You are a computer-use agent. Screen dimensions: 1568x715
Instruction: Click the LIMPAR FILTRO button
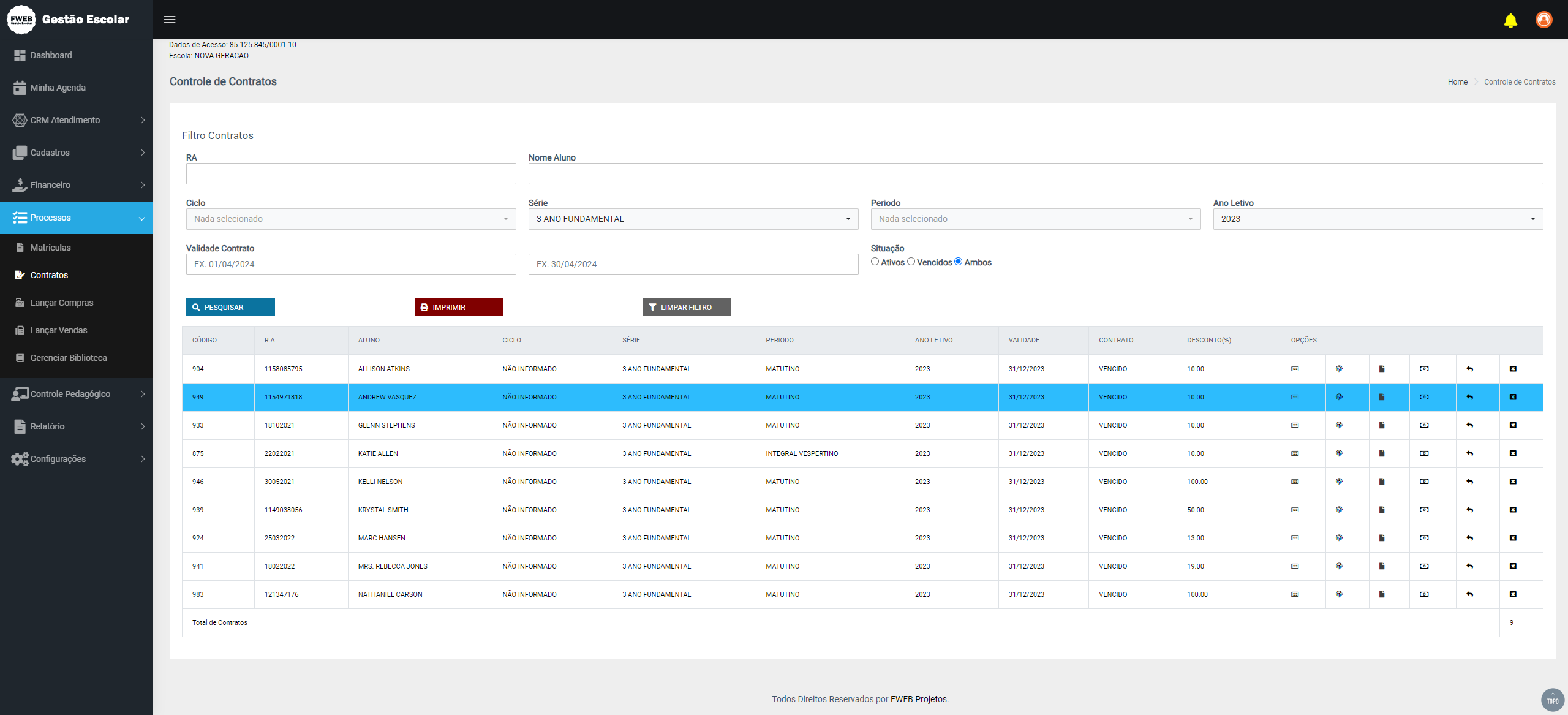[x=686, y=307]
